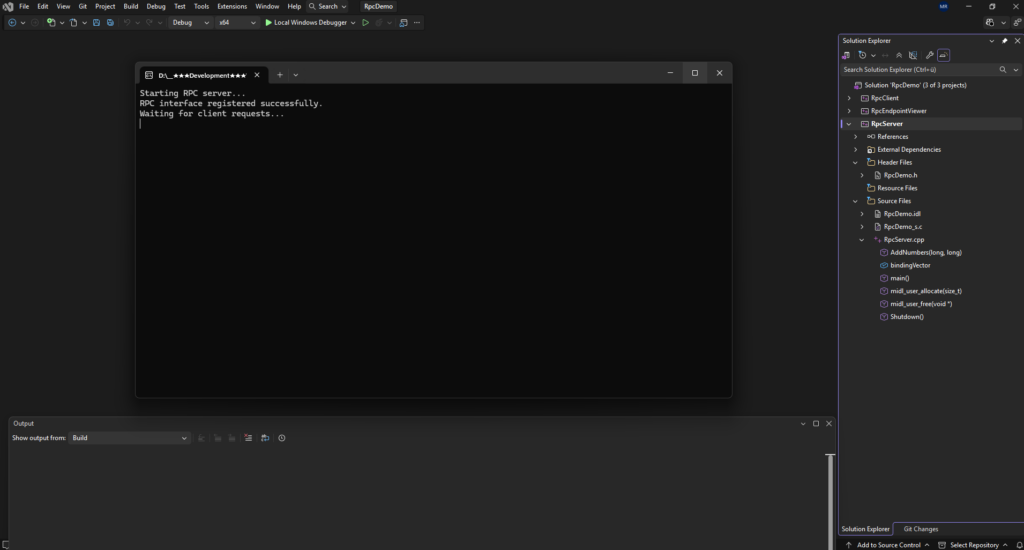1024x550 pixels.
Task: Click the Find in Files toolbar icon
Action: [x=403, y=23]
